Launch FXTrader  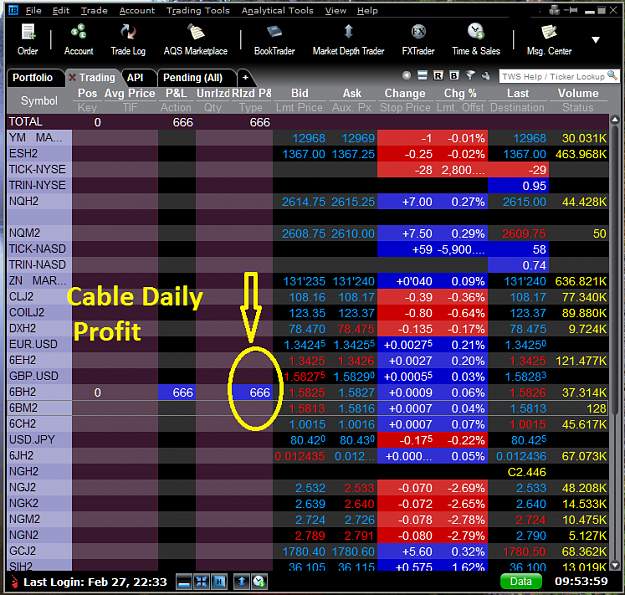pyautogui.click(x=418, y=39)
